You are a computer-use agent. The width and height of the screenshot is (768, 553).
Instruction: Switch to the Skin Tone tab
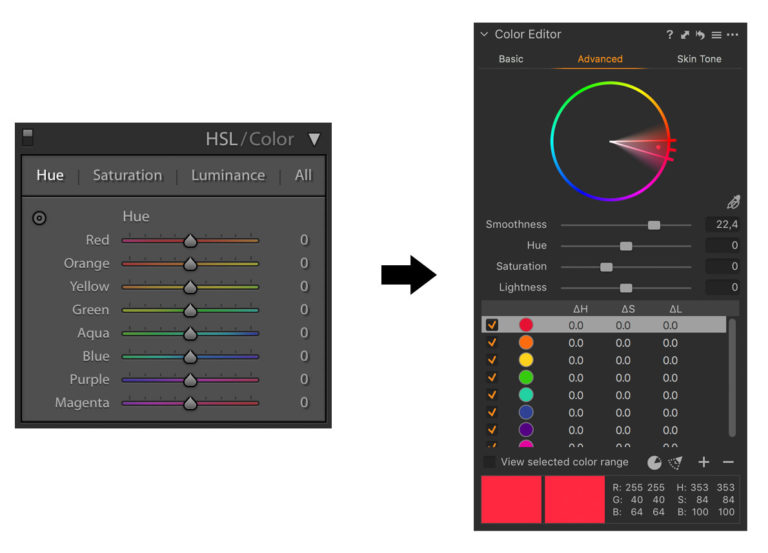(698, 59)
